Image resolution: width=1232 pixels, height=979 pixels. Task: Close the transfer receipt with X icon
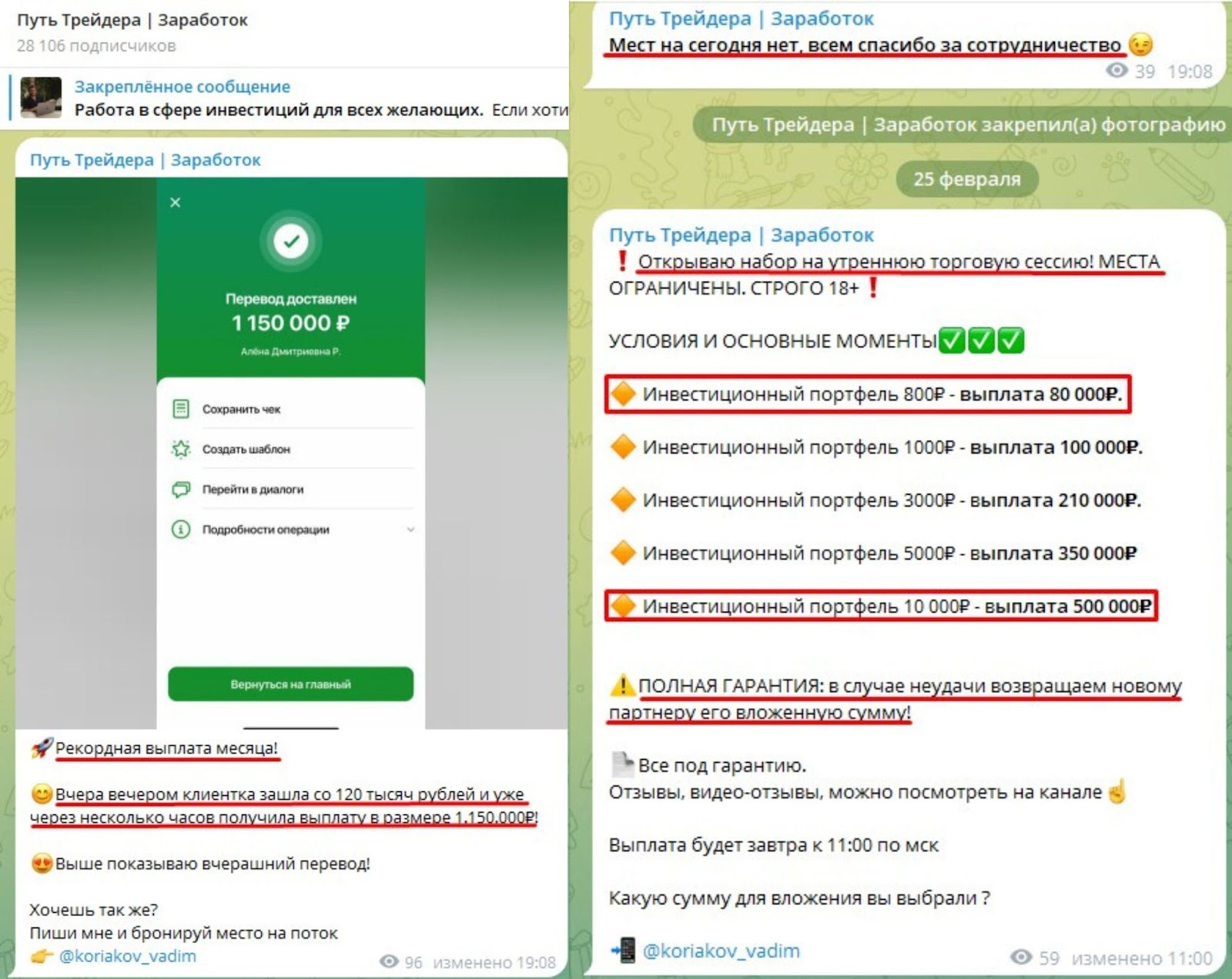pyautogui.click(x=176, y=202)
